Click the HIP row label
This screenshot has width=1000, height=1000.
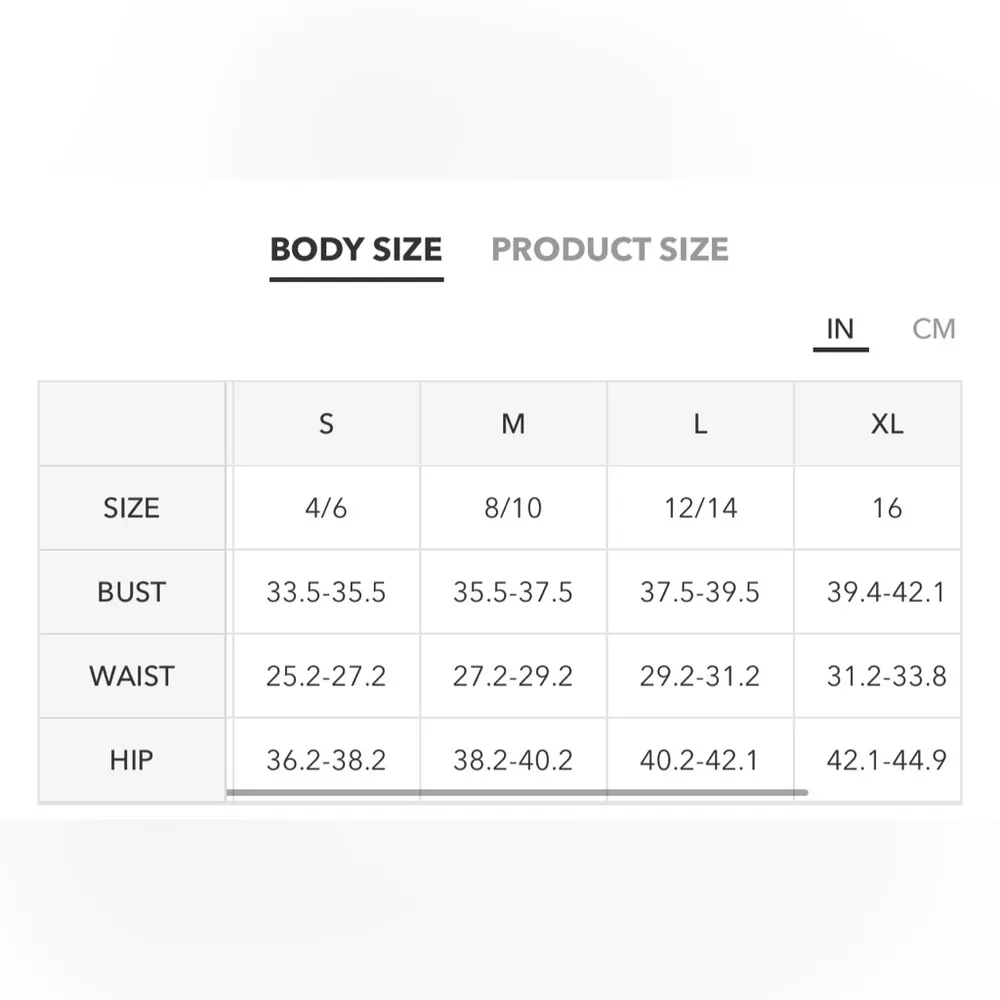coord(131,760)
